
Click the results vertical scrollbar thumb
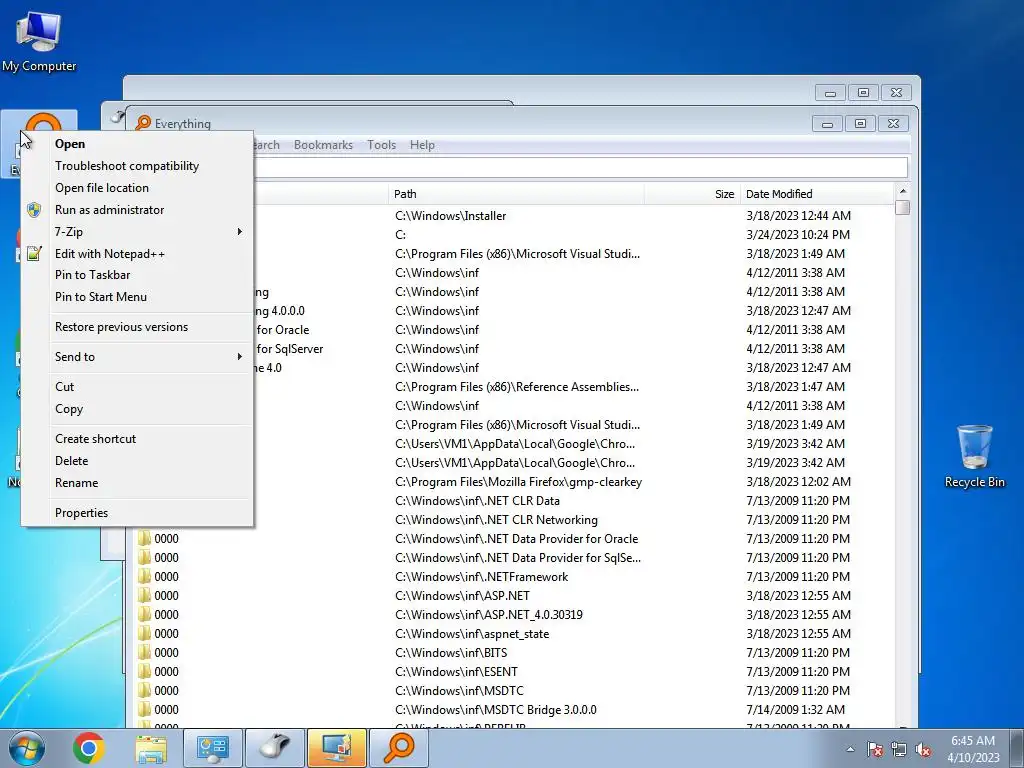(903, 208)
